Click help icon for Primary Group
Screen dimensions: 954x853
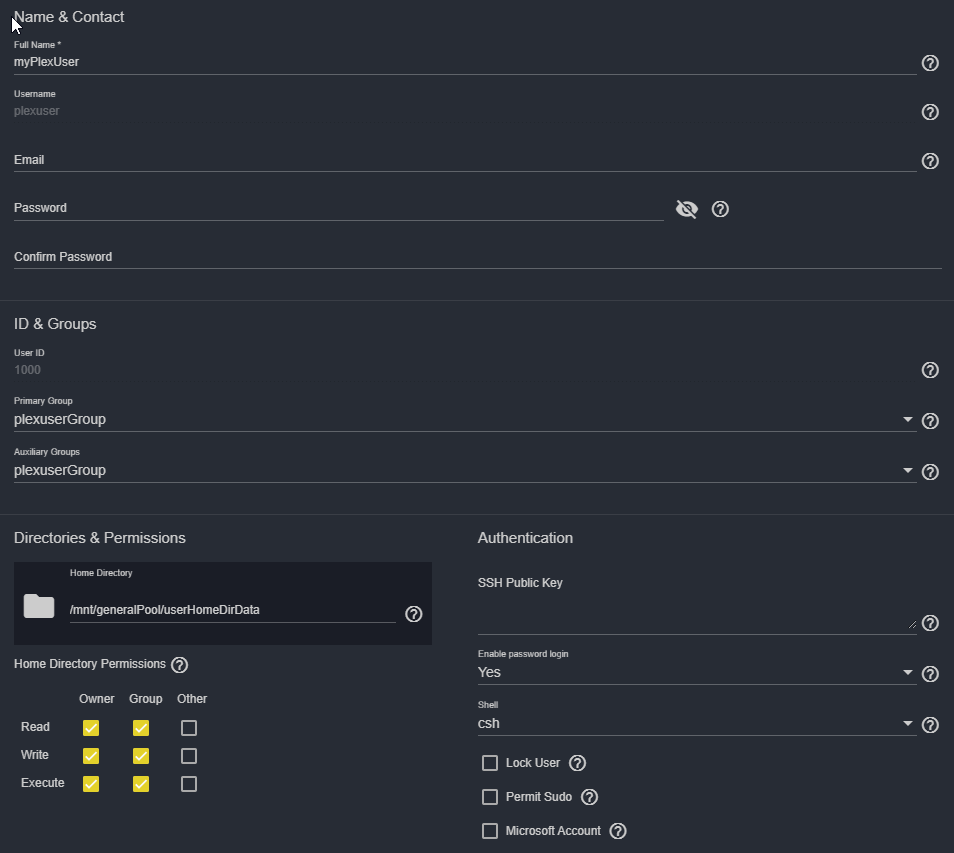click(x=930, y=421)
